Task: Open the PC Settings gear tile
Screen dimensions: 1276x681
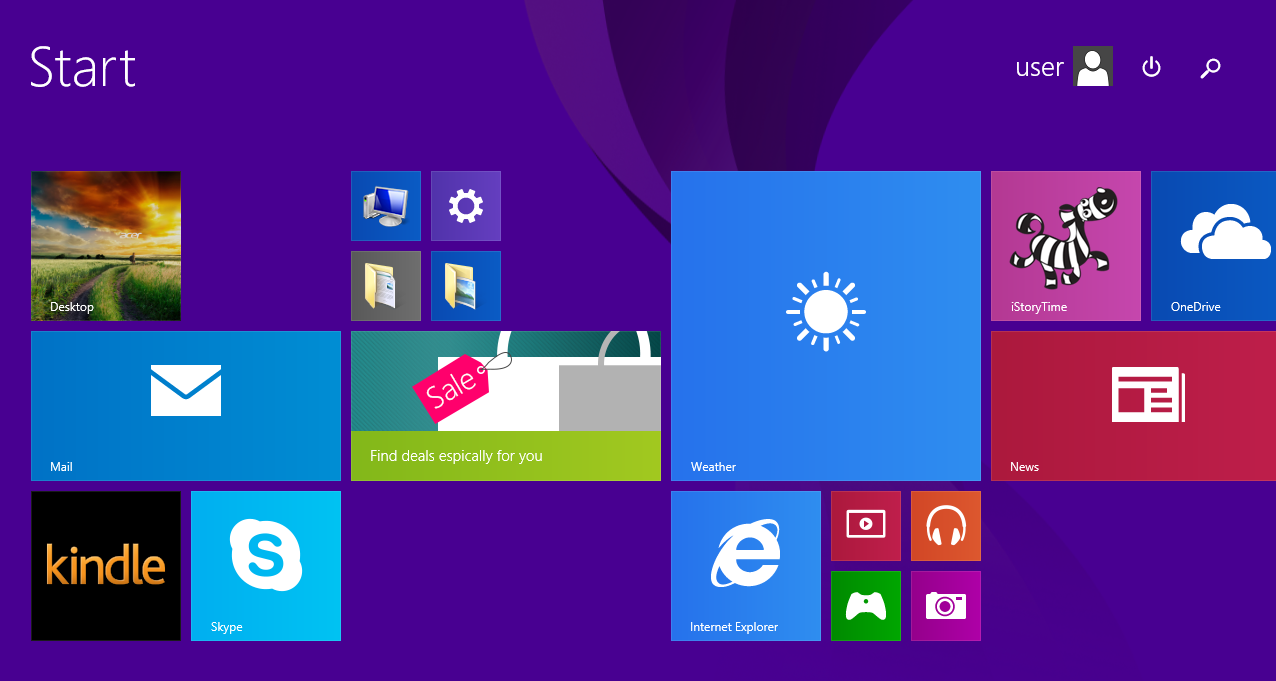Action: coord(466,206)
